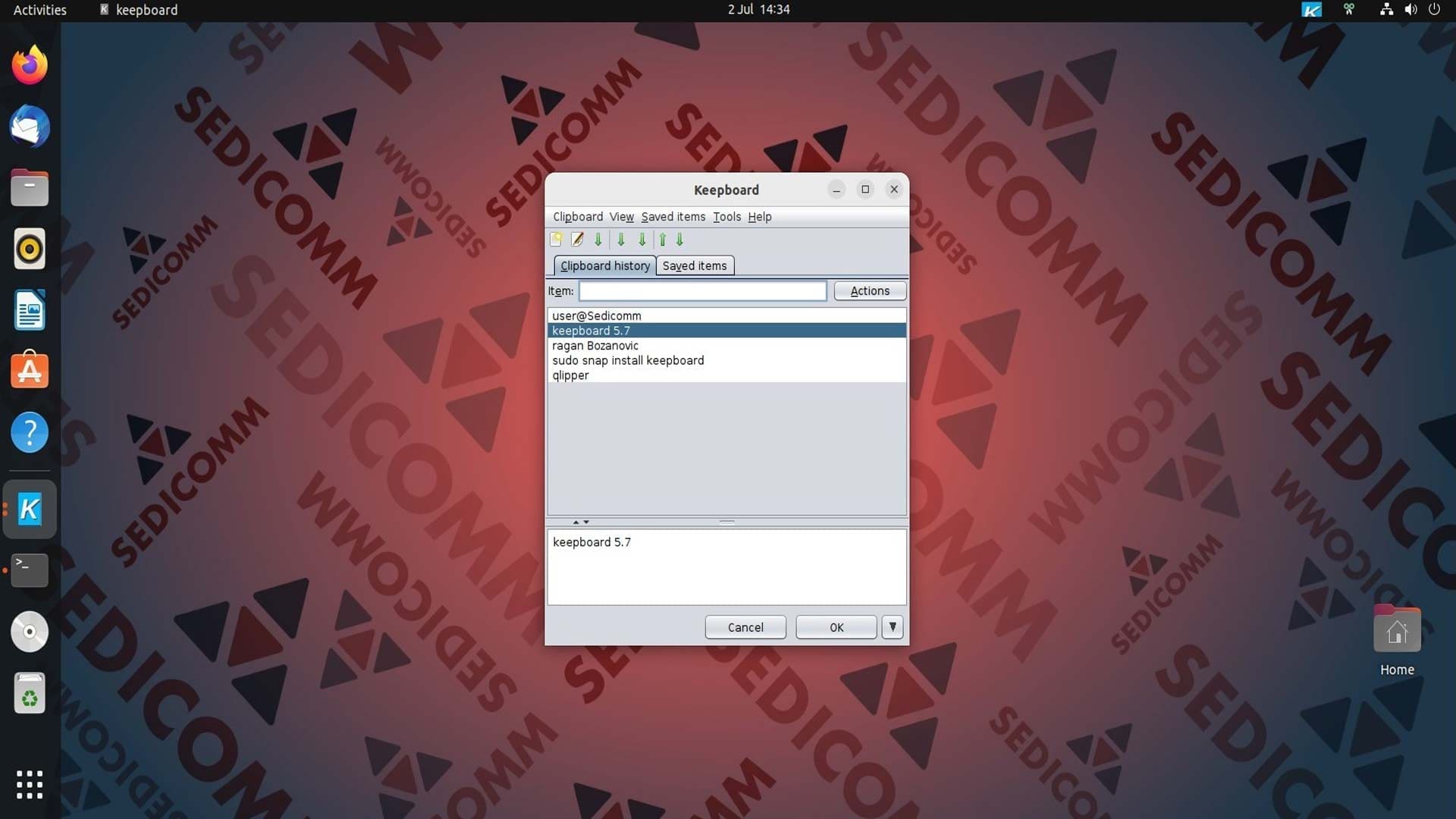
Task: Open the Help icon in the dock
Action: tap(30, 432)
